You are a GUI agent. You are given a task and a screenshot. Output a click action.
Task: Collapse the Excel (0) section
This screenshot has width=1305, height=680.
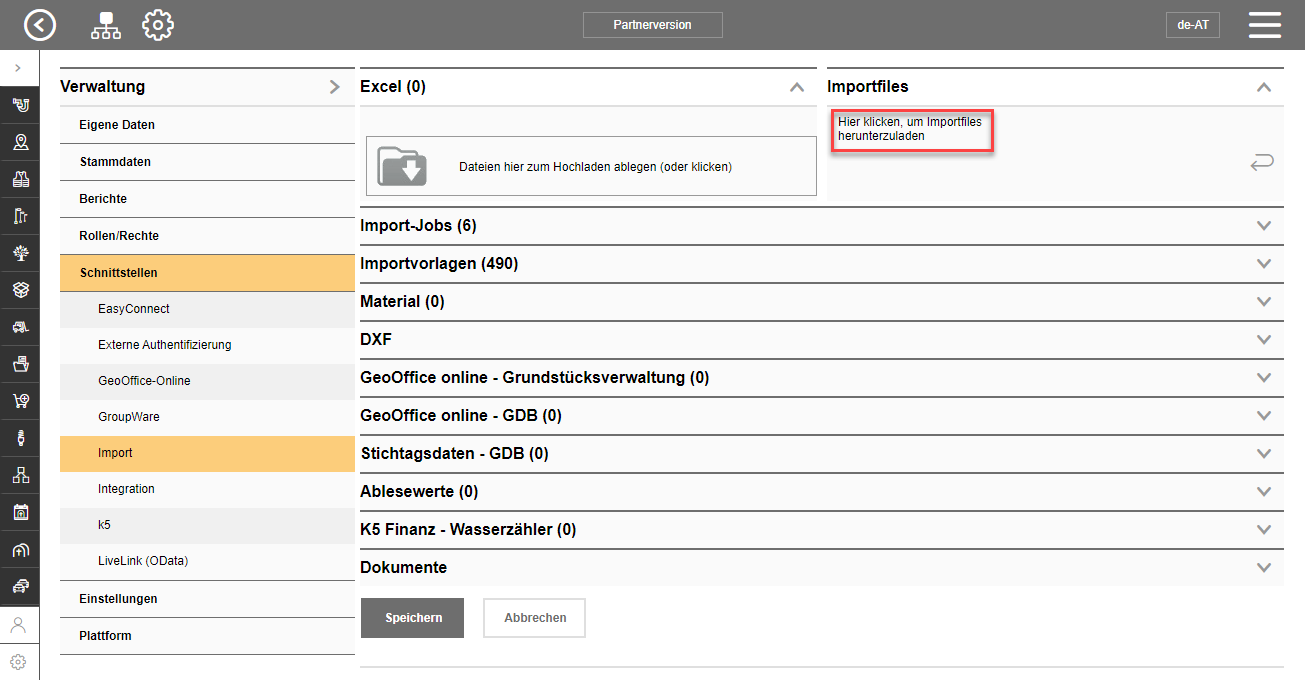pos(797,87)
